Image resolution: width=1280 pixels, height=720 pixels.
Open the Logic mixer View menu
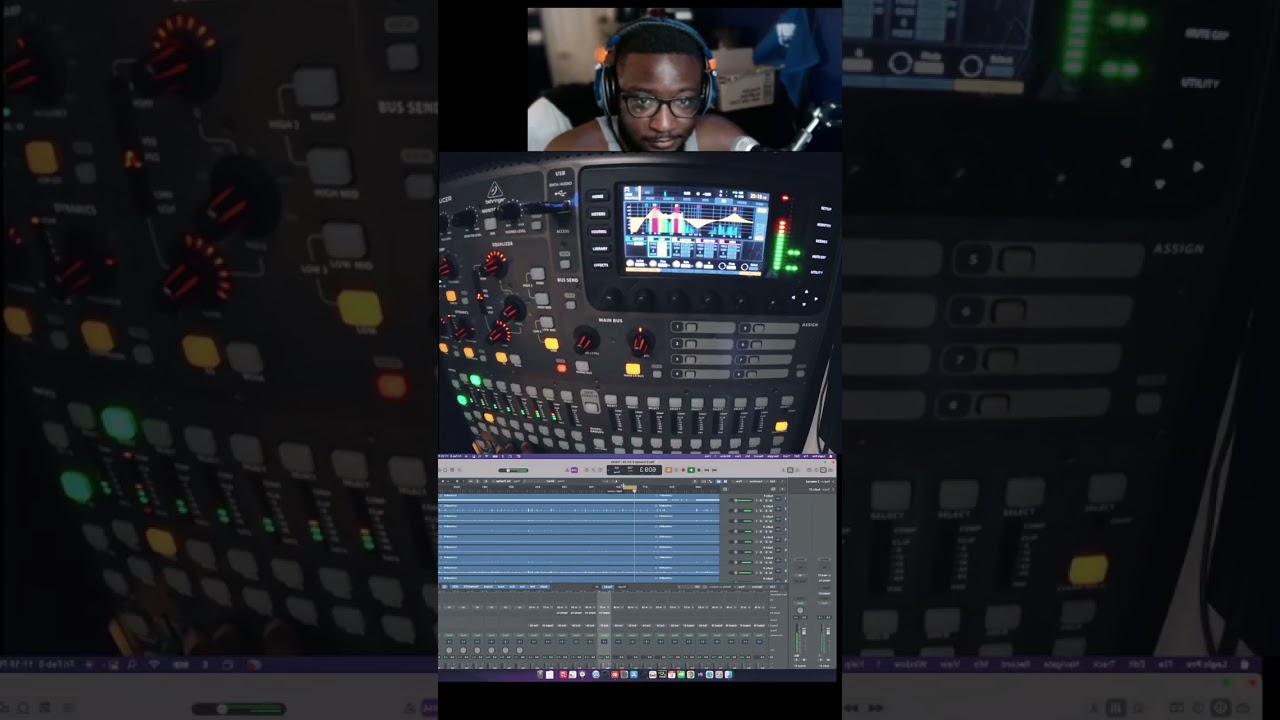coord(741,587)
